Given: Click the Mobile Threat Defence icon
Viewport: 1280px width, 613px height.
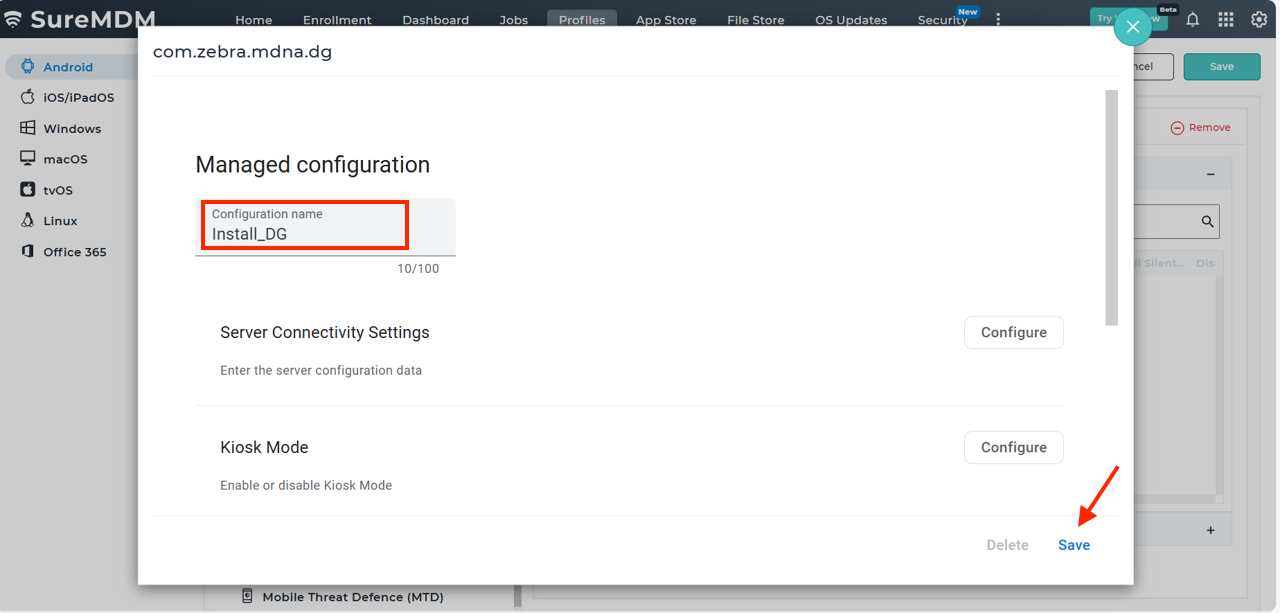Looking at the screenshot, I should (x=247, y=597).
